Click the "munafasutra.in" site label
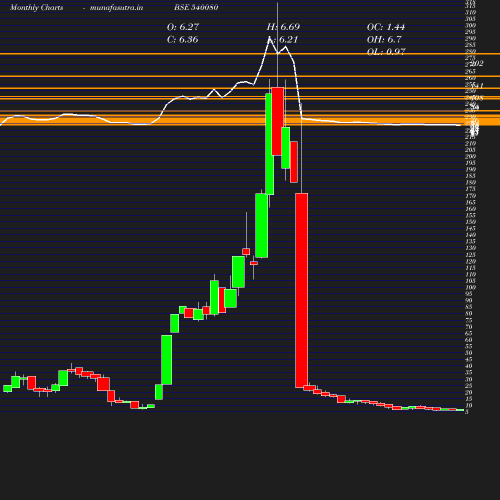500x500 pixels. [x=116, y=8]
